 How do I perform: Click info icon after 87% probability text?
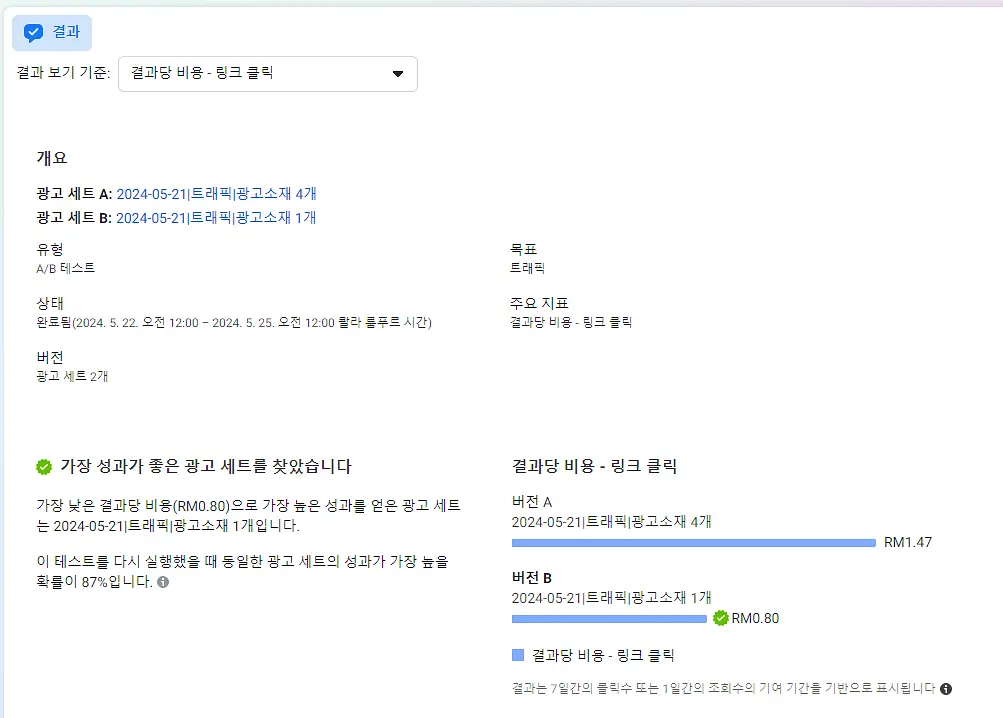[x=163, y=582]
